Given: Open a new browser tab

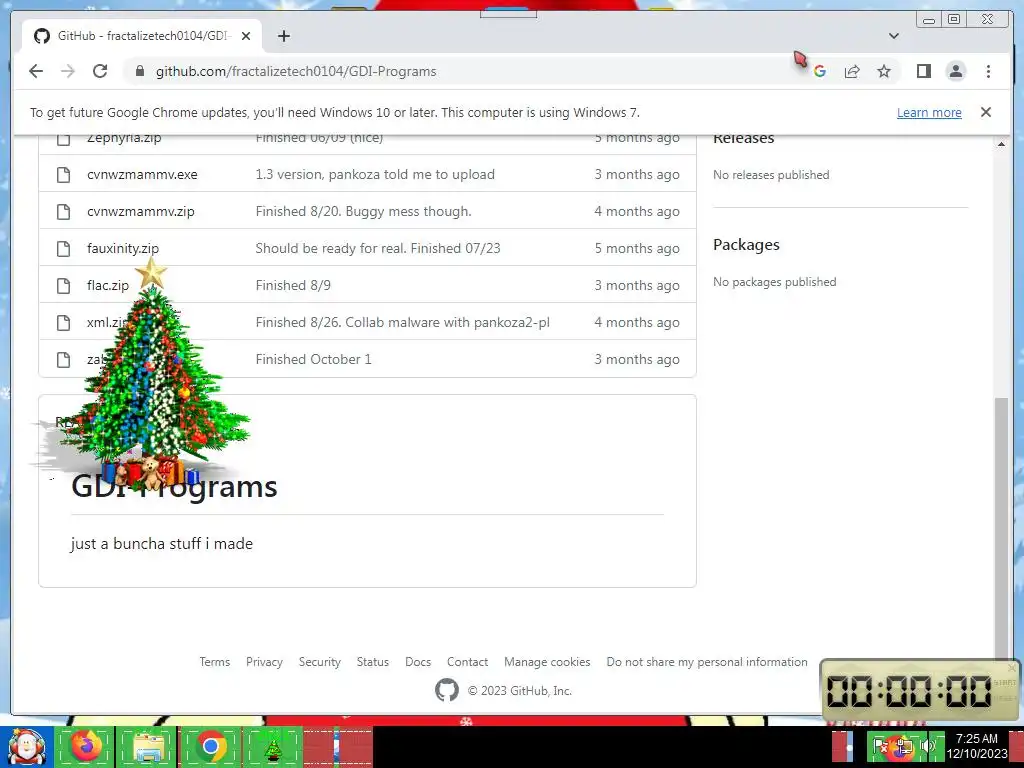Looking at the screenshot, I should [283, 36].
